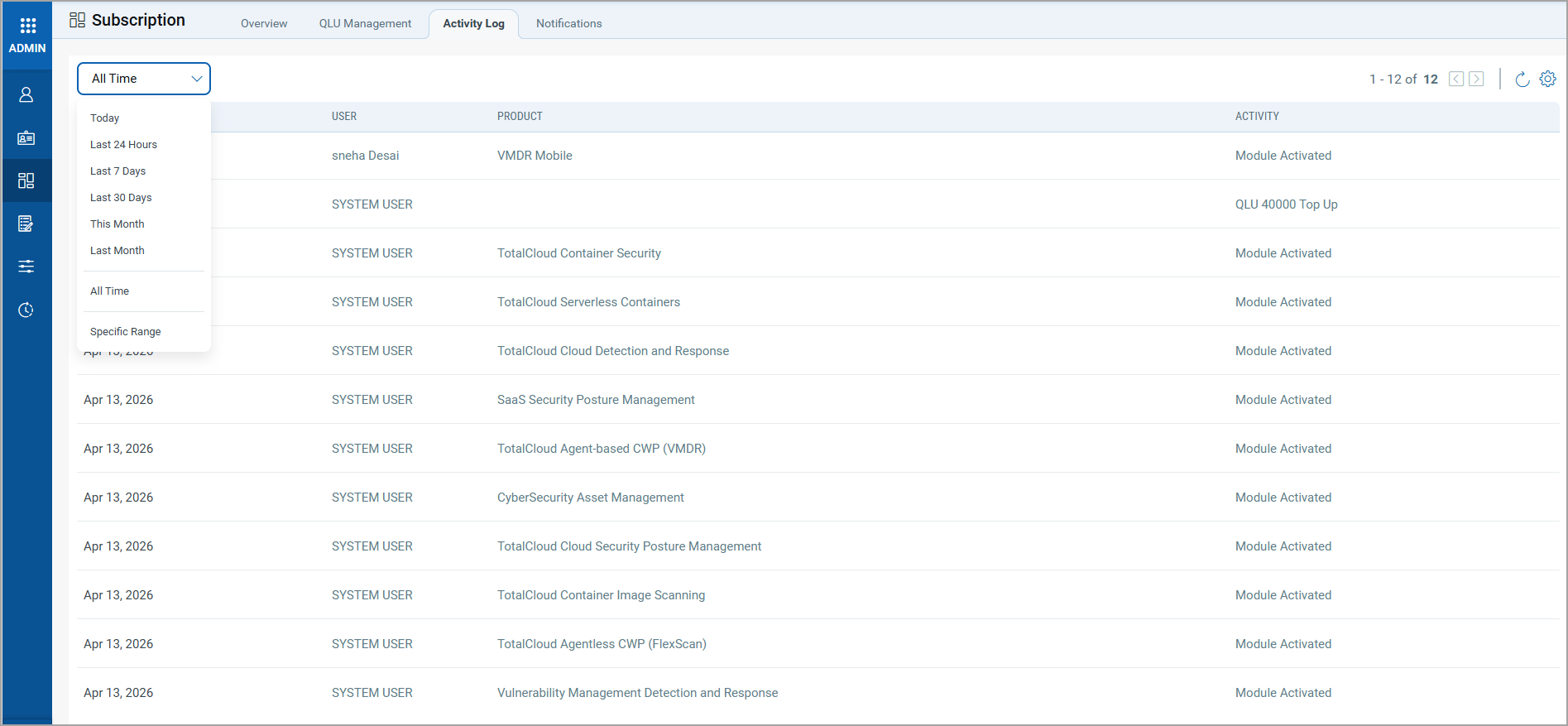
Task: Click TotalCloud Container Image Scanning product
Action: click(x=601, y=595)
